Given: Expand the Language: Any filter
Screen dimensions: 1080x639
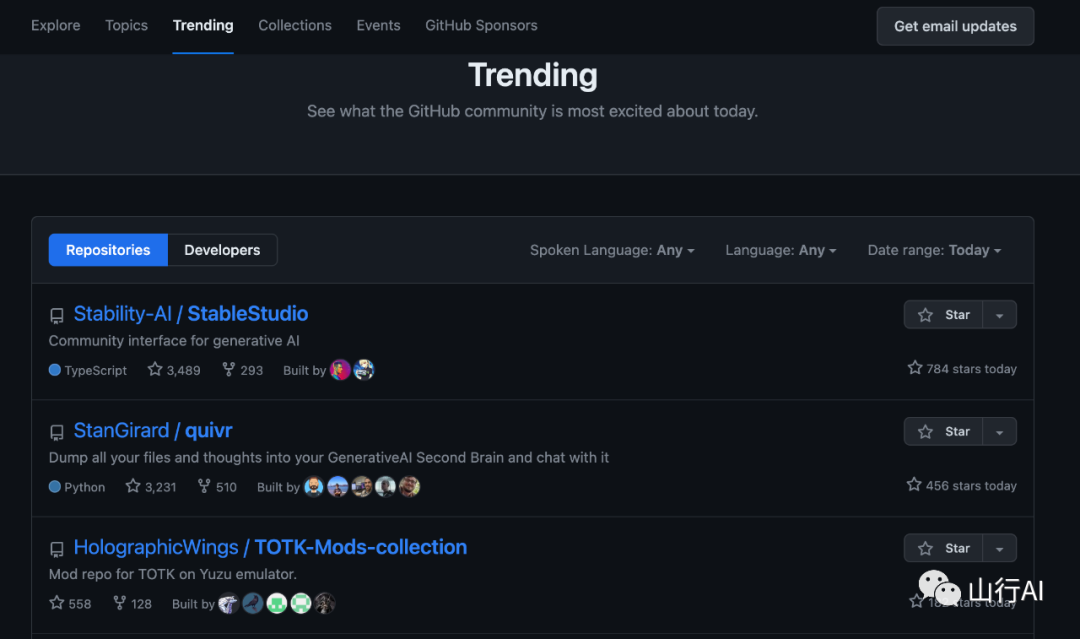Looking at the screenshot, I should click(x=781, y=250).
